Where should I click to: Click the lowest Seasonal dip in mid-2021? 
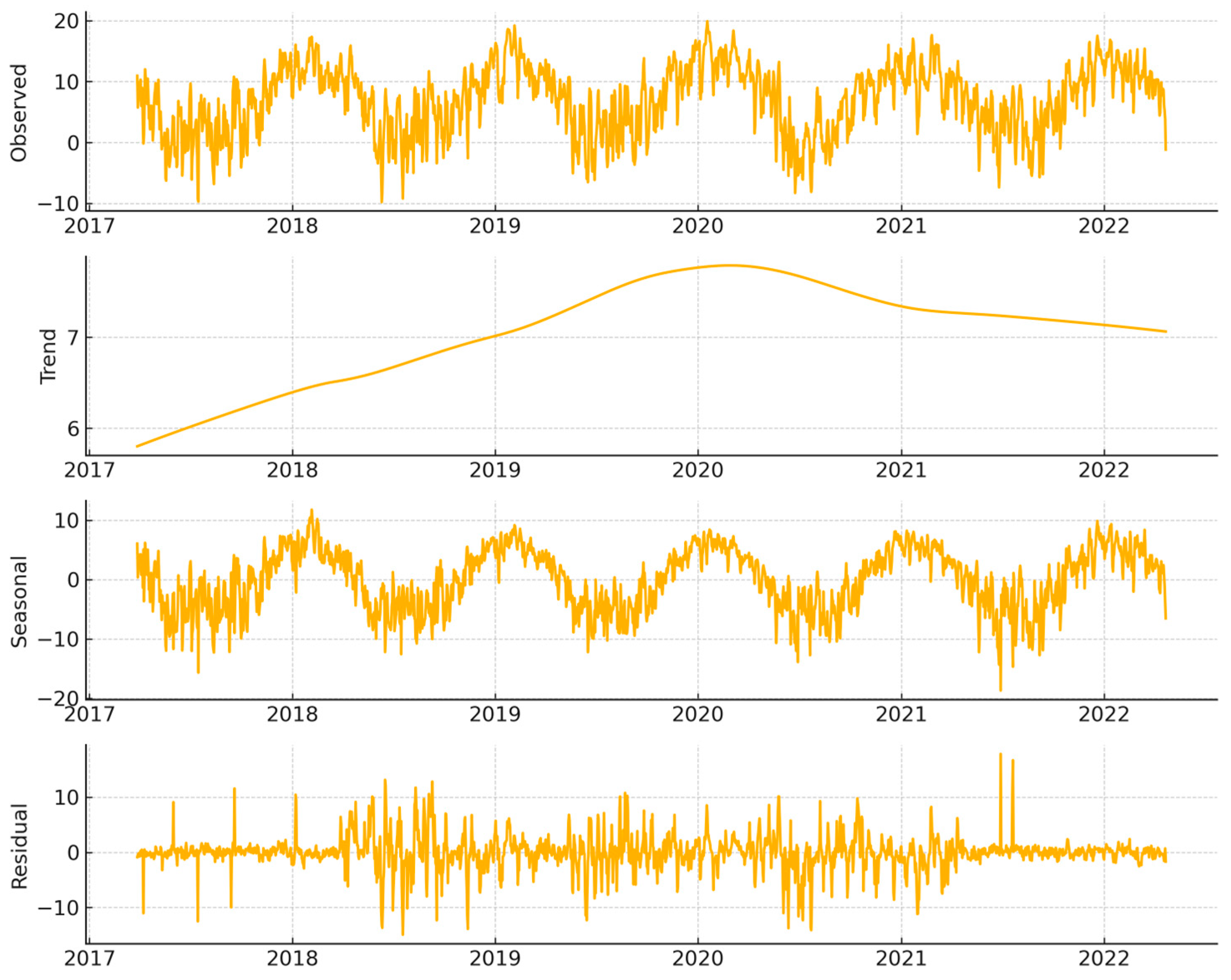pyautogui.click(x=1001, y=690)
